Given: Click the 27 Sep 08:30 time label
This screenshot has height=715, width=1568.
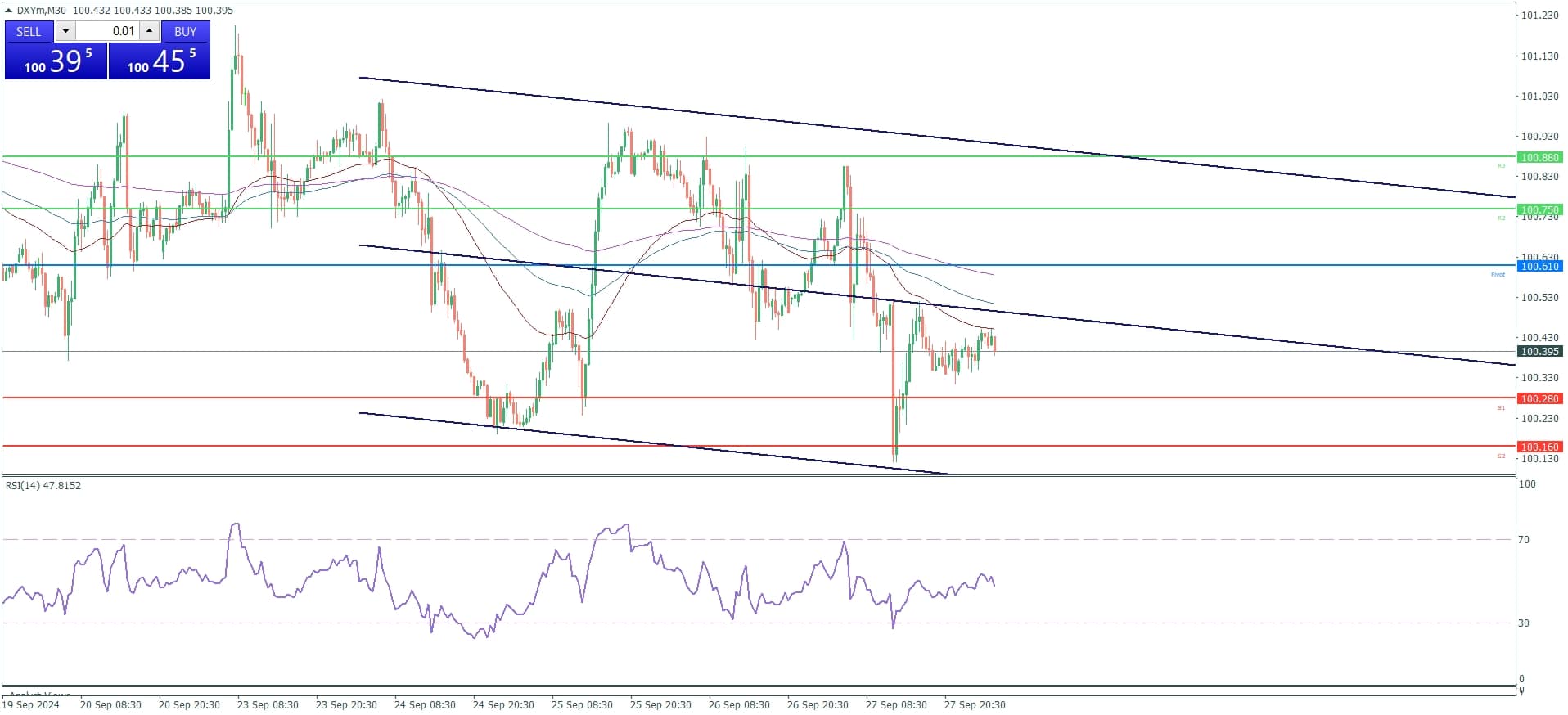Looking at the screenshot, I should point(896,704).
